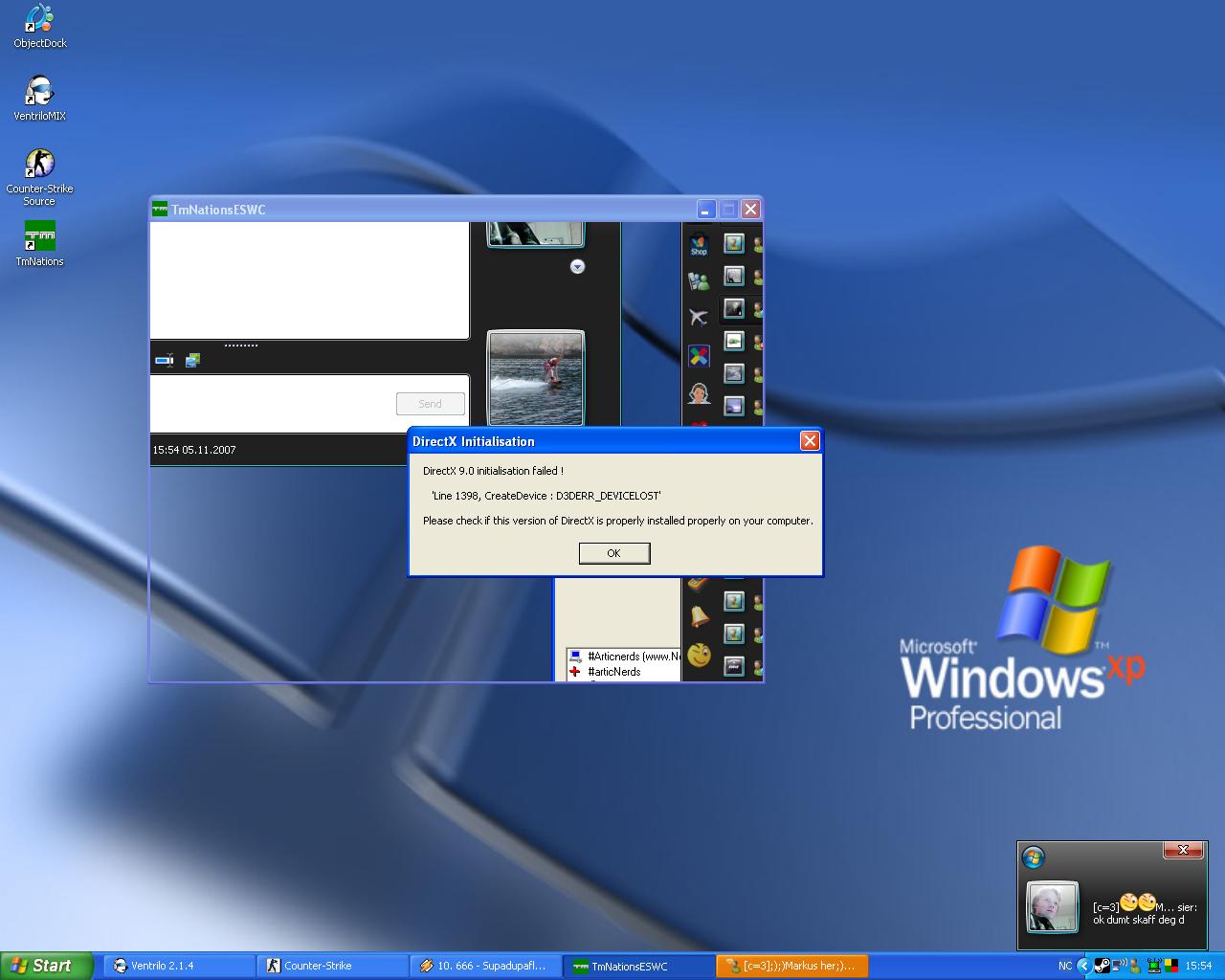
Task: Click the Send button in chat window
Action: click(x=431, y=404)
